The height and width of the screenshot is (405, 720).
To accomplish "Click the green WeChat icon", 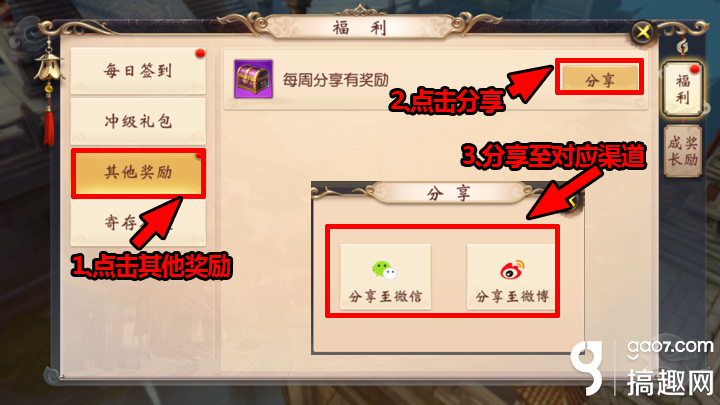I will point(385,270).
